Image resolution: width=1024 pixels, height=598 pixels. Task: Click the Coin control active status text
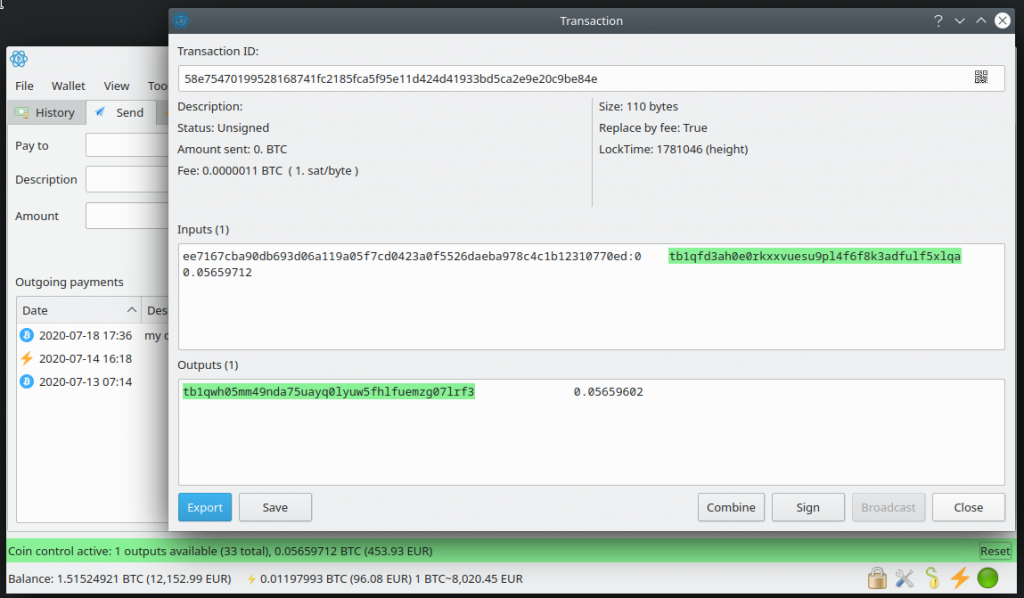tap(220, 551)
